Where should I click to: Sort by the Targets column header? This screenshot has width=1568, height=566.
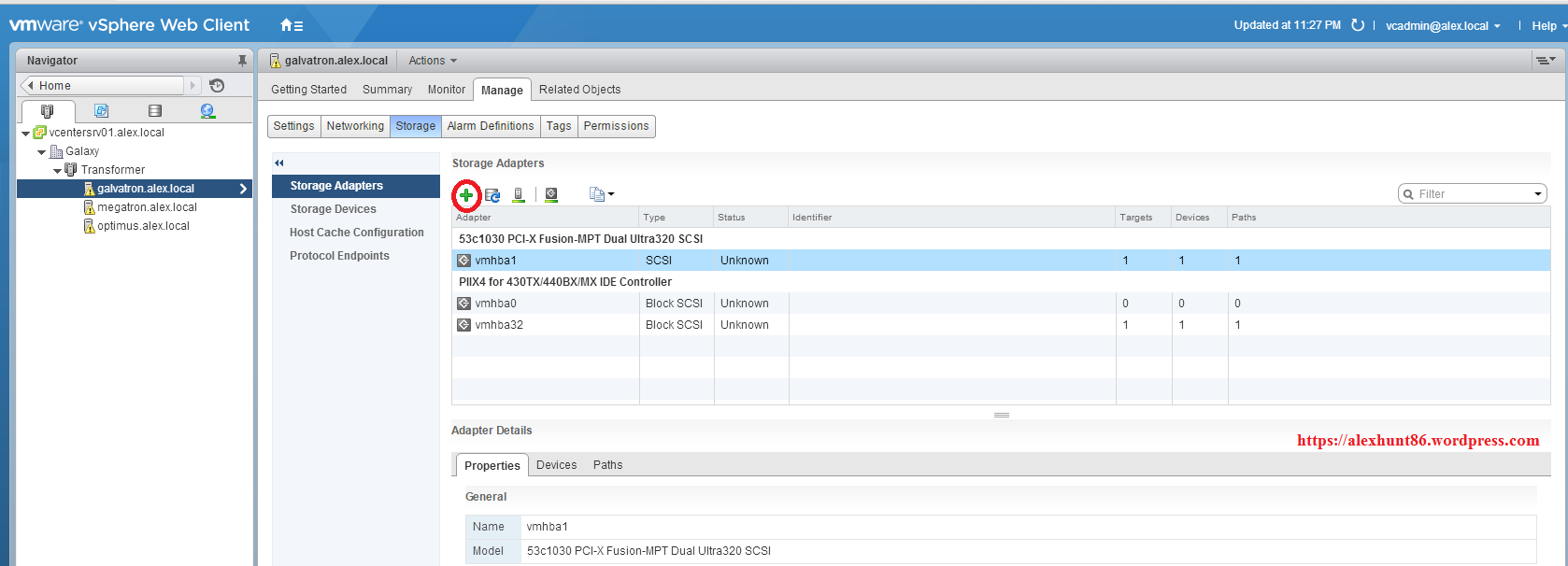coord(1144,218)
